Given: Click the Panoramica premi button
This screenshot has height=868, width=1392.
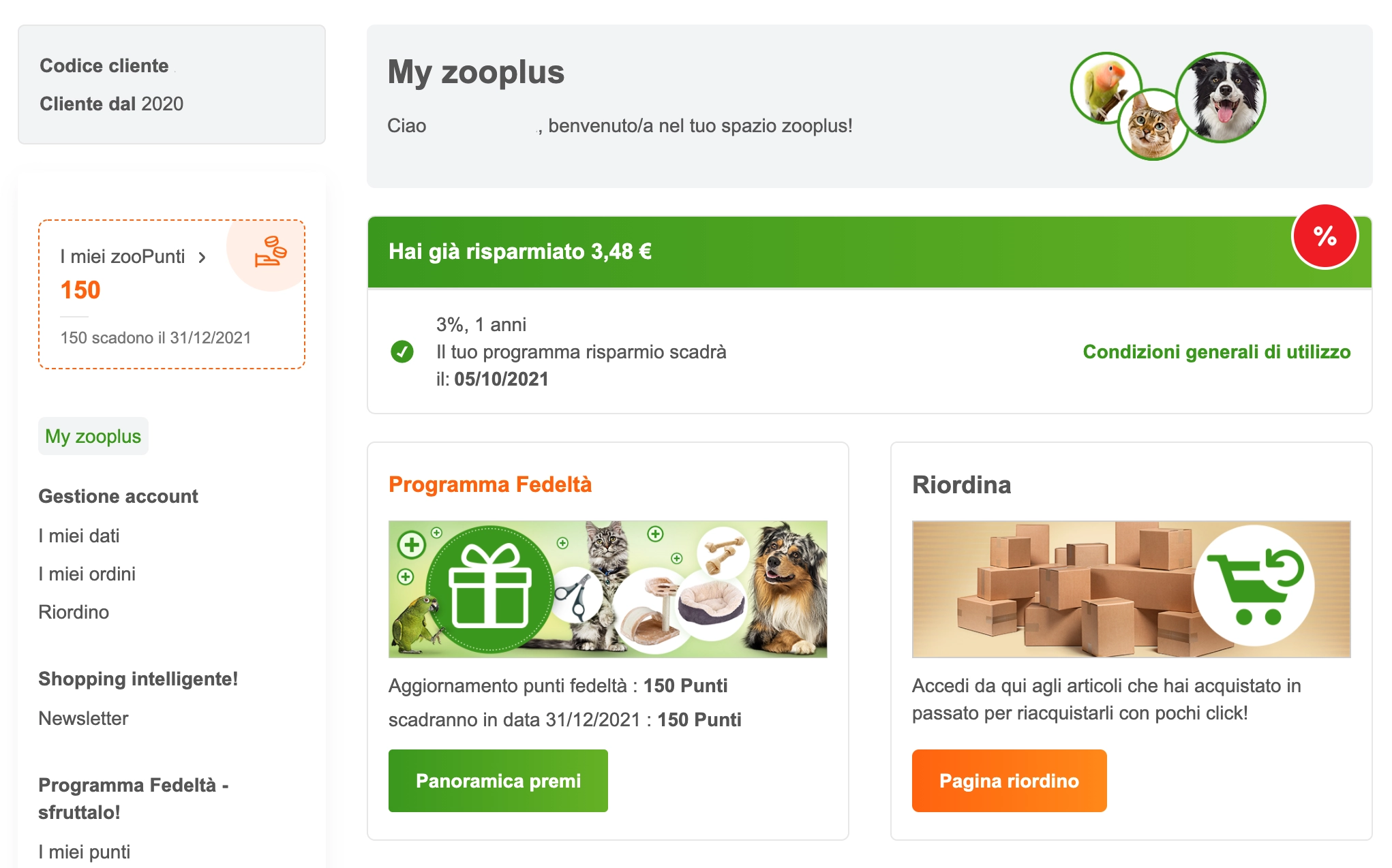Looking at the screenshot, I should tap(497, 781).
